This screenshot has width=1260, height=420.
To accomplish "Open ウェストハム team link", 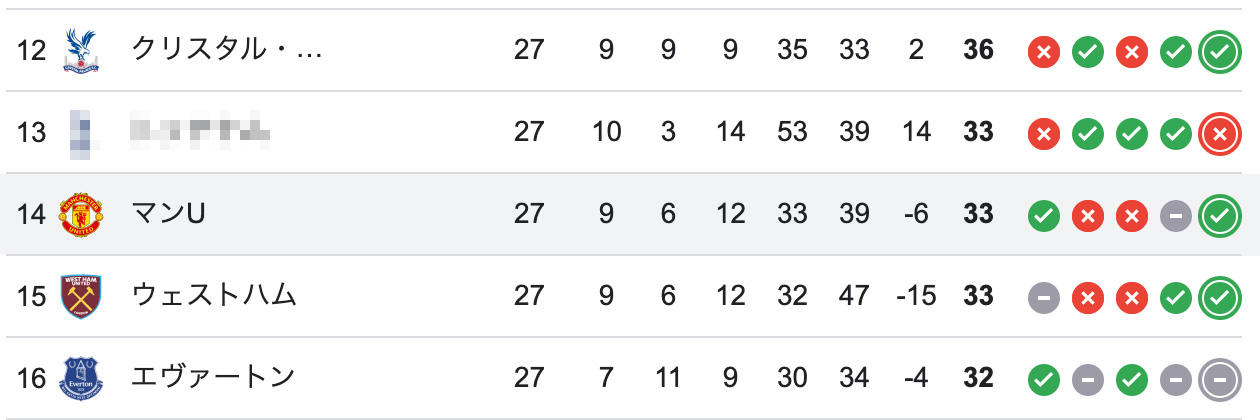I will (x=215, y=296).
